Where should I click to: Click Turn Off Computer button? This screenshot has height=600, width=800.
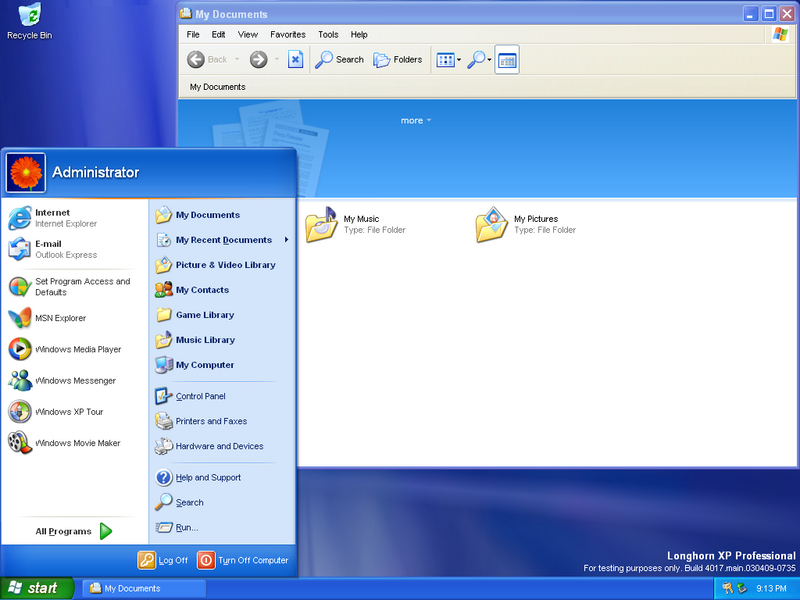click(243, 560)
